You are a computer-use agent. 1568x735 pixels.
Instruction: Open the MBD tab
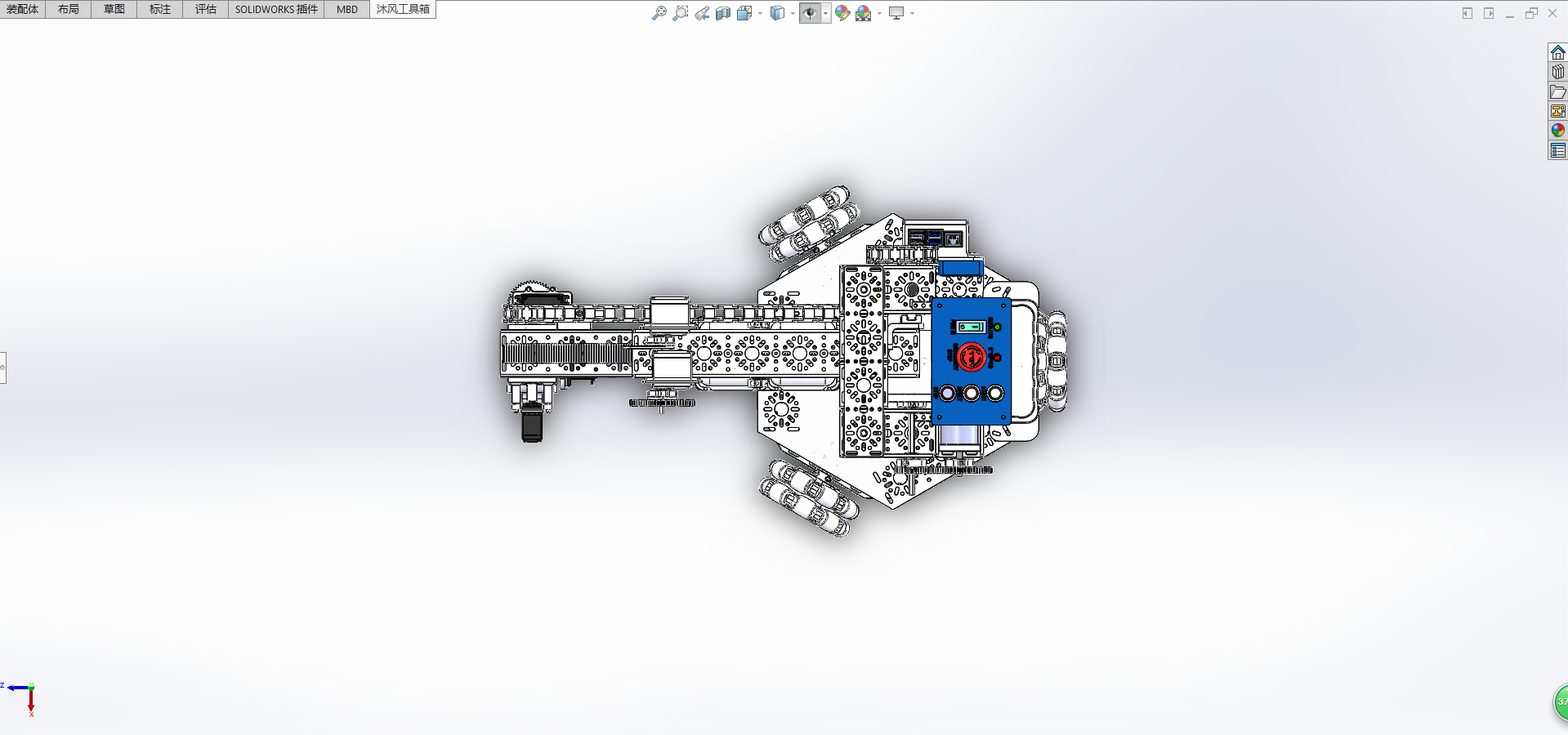347,9
